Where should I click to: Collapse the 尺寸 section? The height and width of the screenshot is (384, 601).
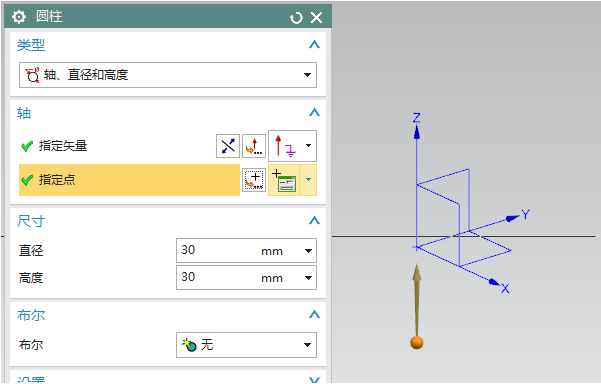(314, 221)
